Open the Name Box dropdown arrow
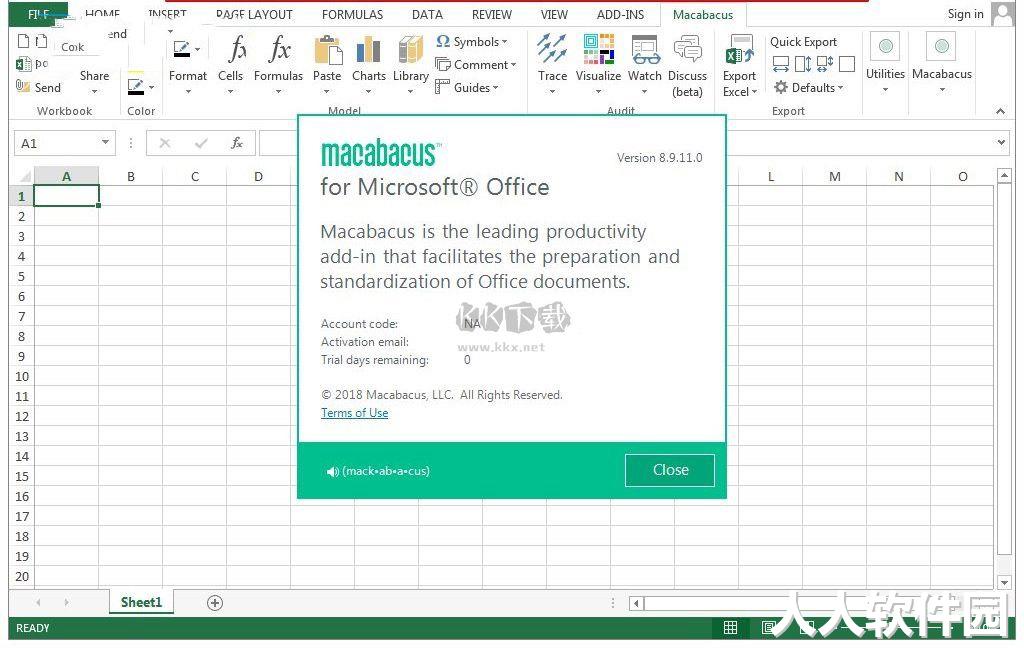This screenshot has width=1024, height=648. click(x=105, y=142)
